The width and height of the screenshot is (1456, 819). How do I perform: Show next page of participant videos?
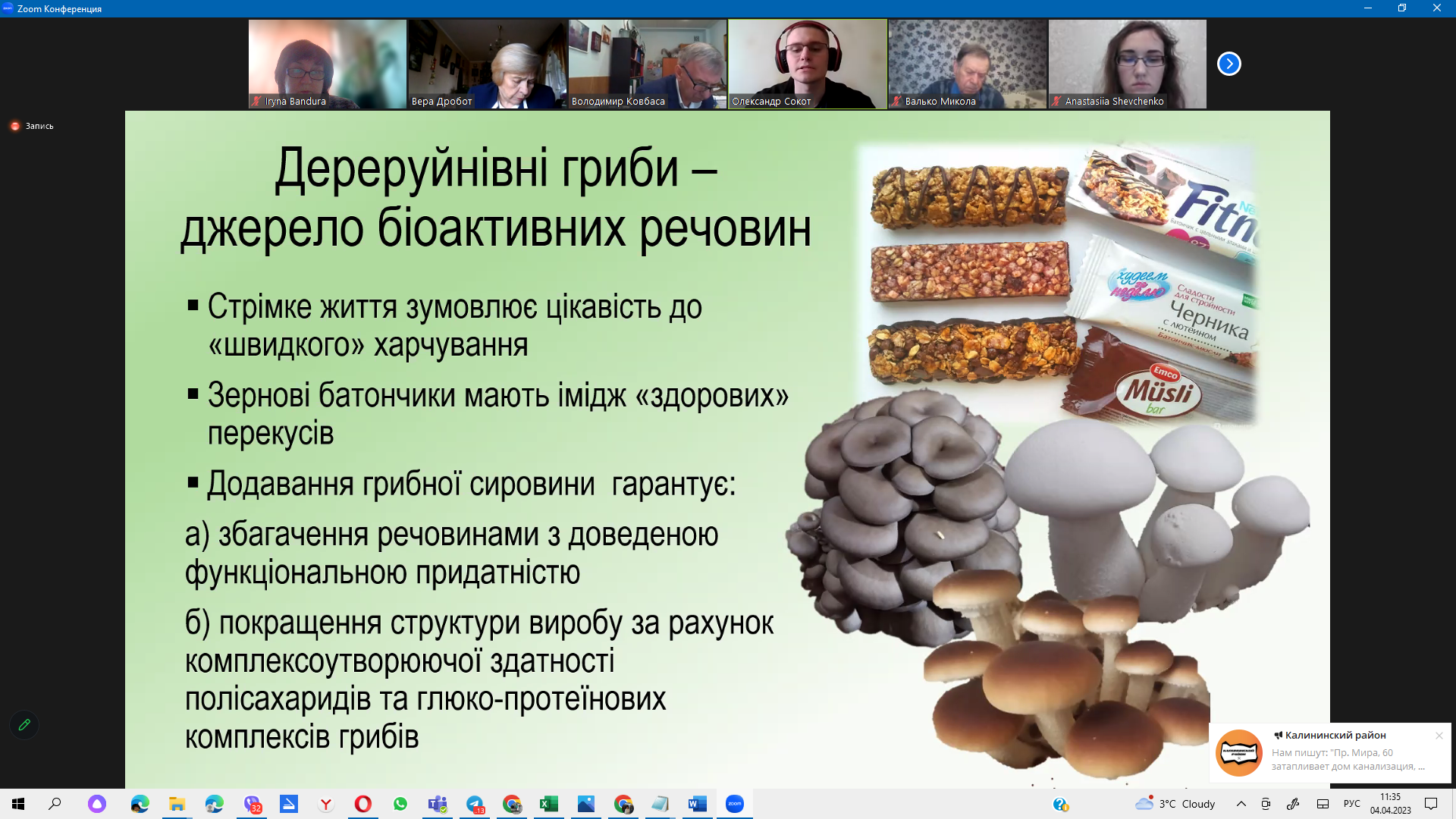tap(1228, 64)
